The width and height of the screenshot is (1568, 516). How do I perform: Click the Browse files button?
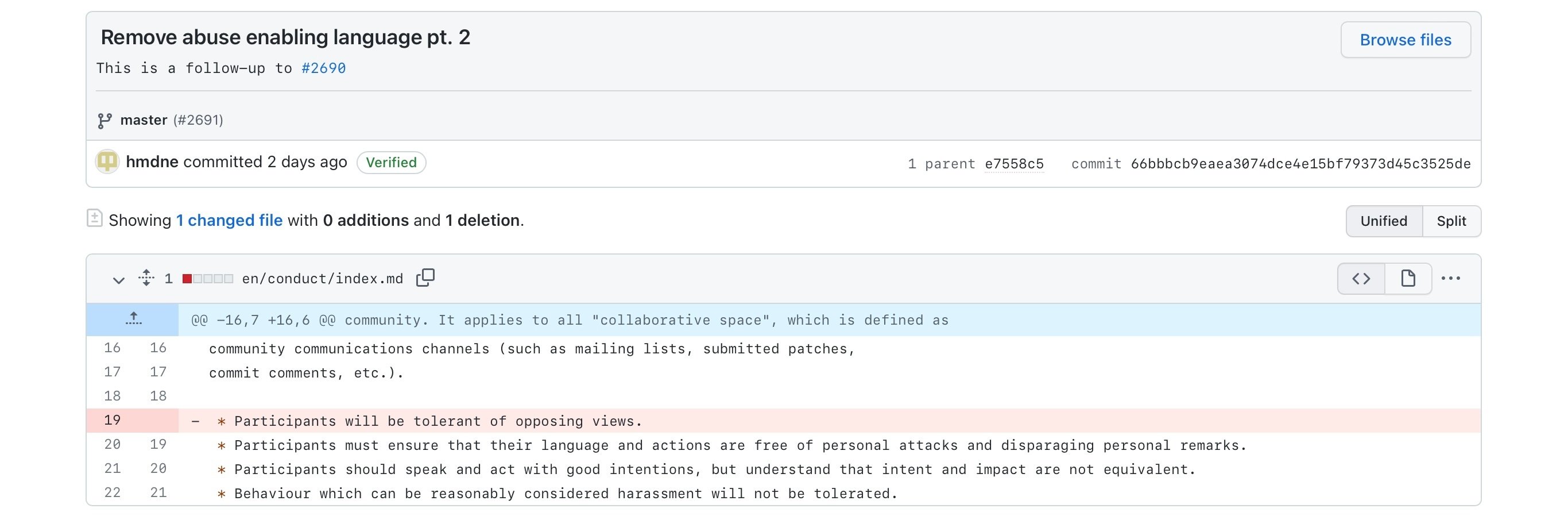pos(1405,40)
